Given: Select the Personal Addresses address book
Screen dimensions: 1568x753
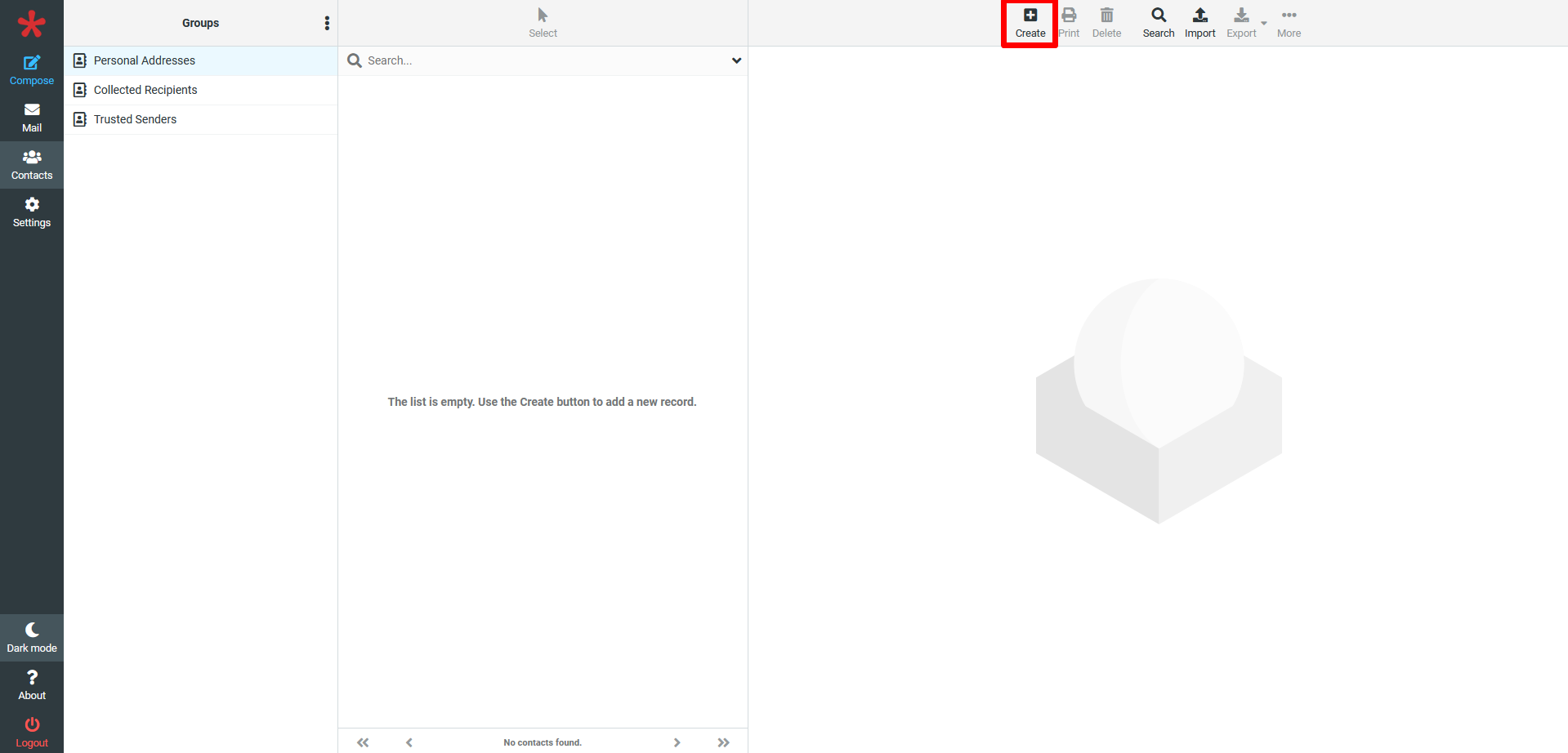Looking at the screenshot, I should click(x=145, y=60).
